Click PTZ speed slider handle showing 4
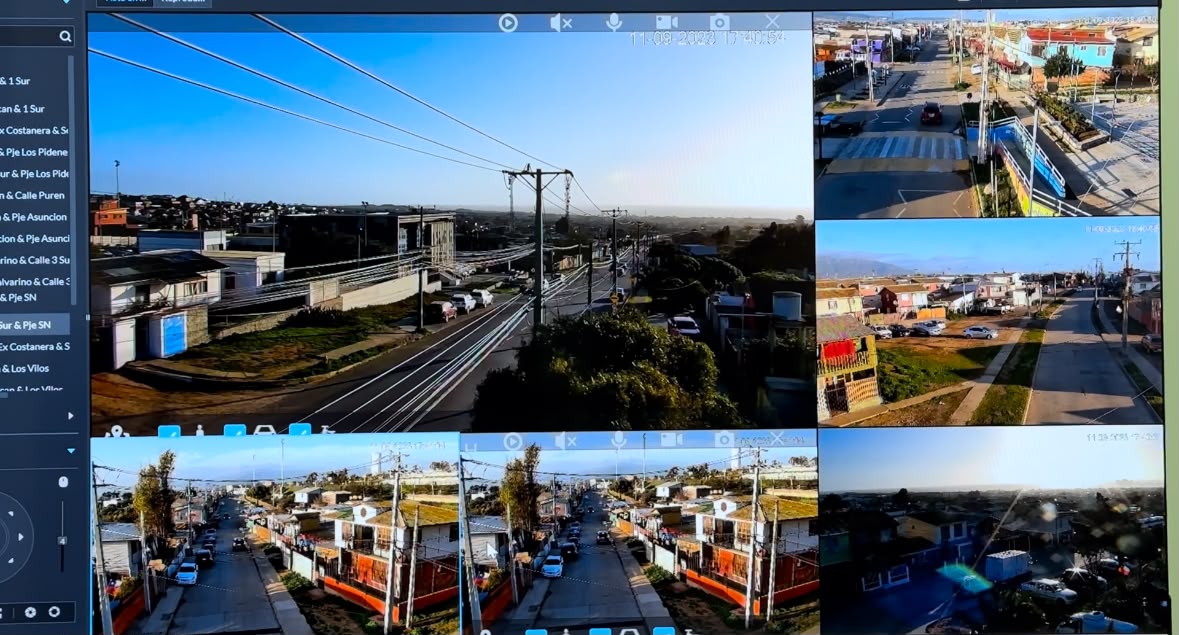This screenshot has width=1179, height=635. point(62,540)
